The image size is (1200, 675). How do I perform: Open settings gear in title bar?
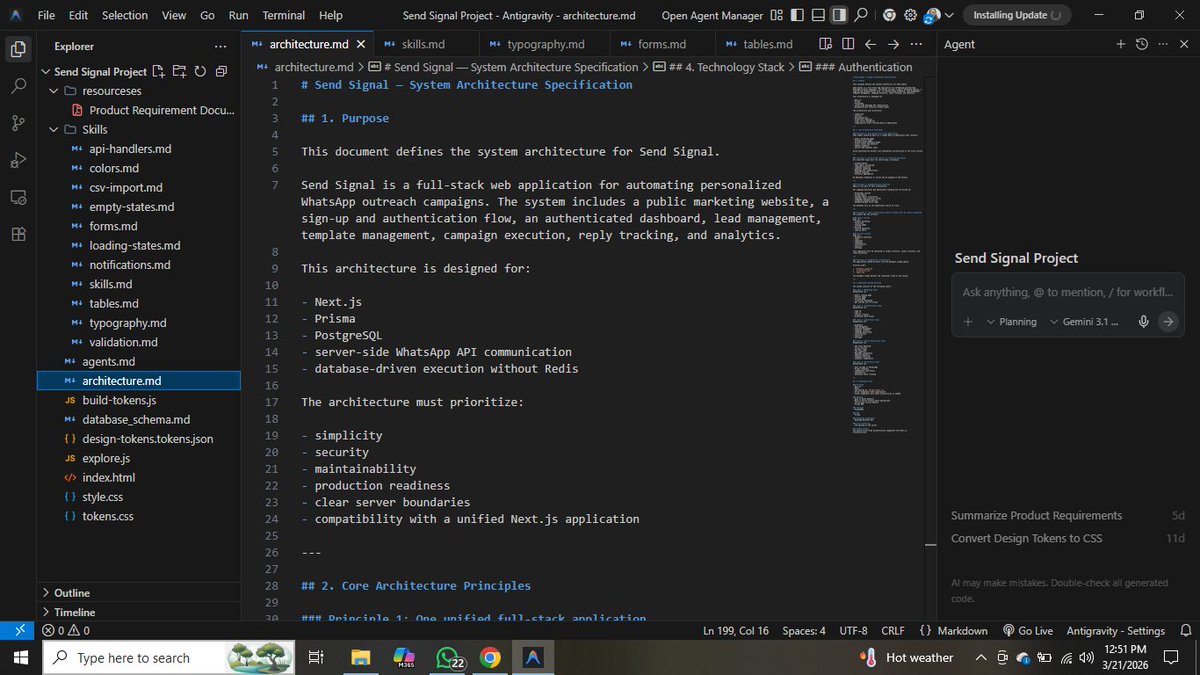coord(910,15)
